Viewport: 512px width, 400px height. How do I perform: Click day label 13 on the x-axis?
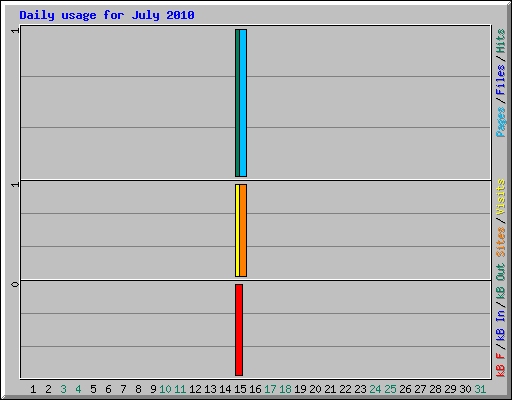[x=210, y=389]
